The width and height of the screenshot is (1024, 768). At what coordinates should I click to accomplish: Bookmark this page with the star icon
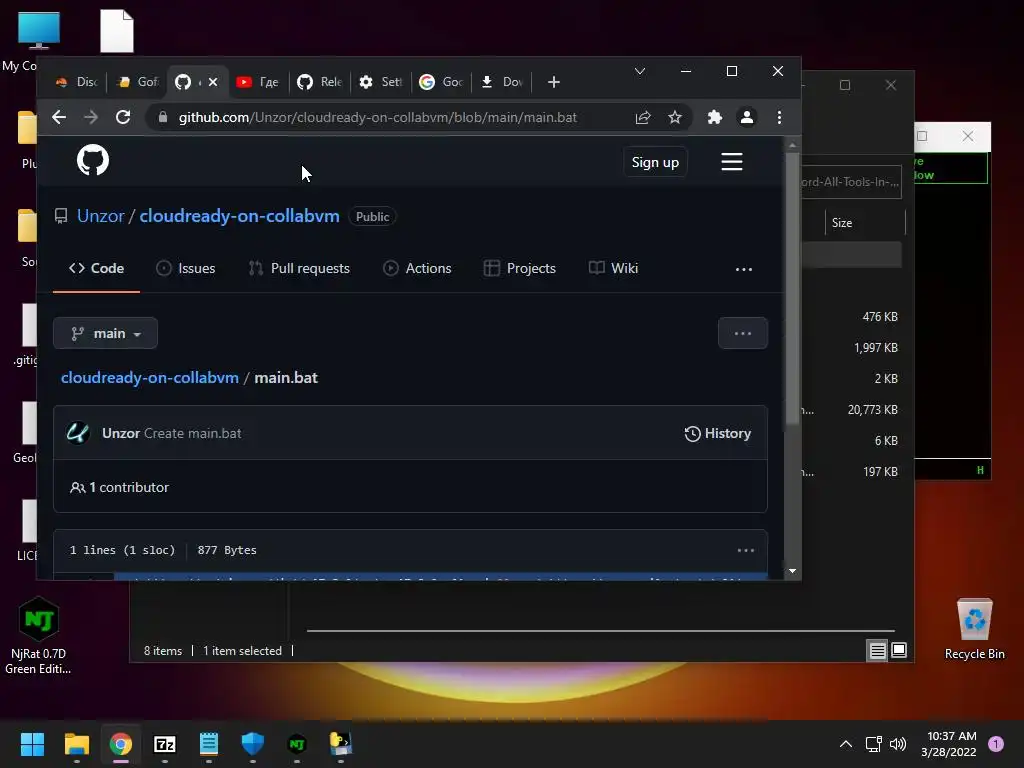(675, 118)
